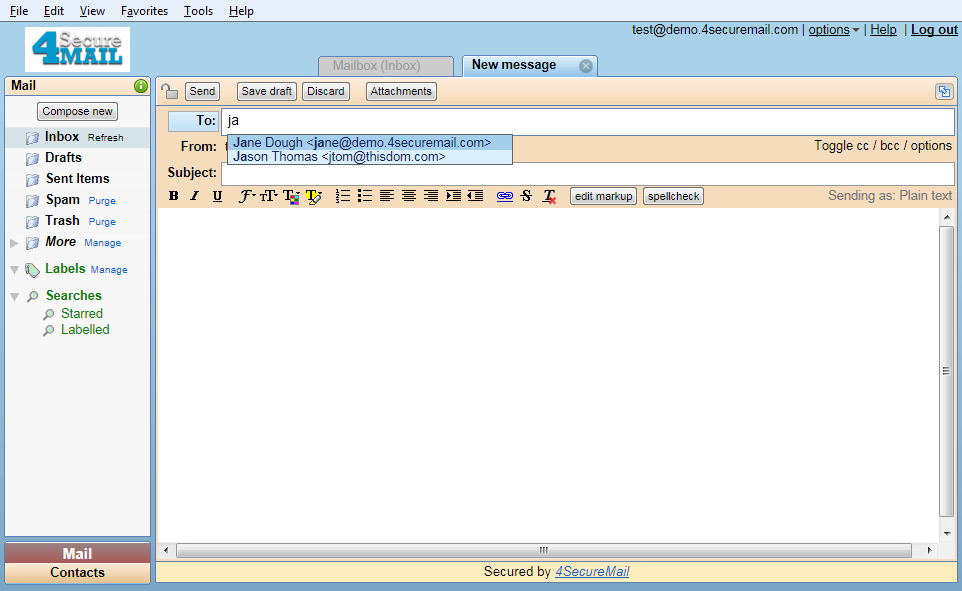Insert a numbered list
The width and height of the screenshot is (962, 591).
(343, 196)
